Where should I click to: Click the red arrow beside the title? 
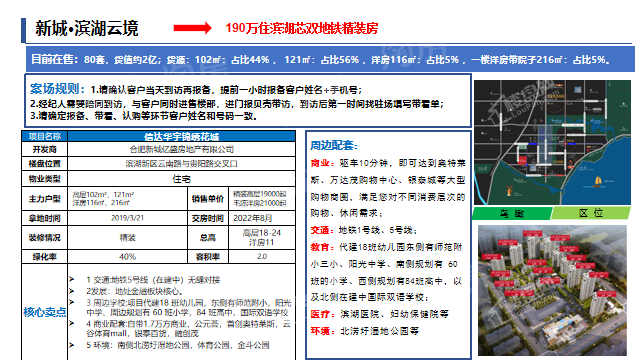click(x=193, y=28)
